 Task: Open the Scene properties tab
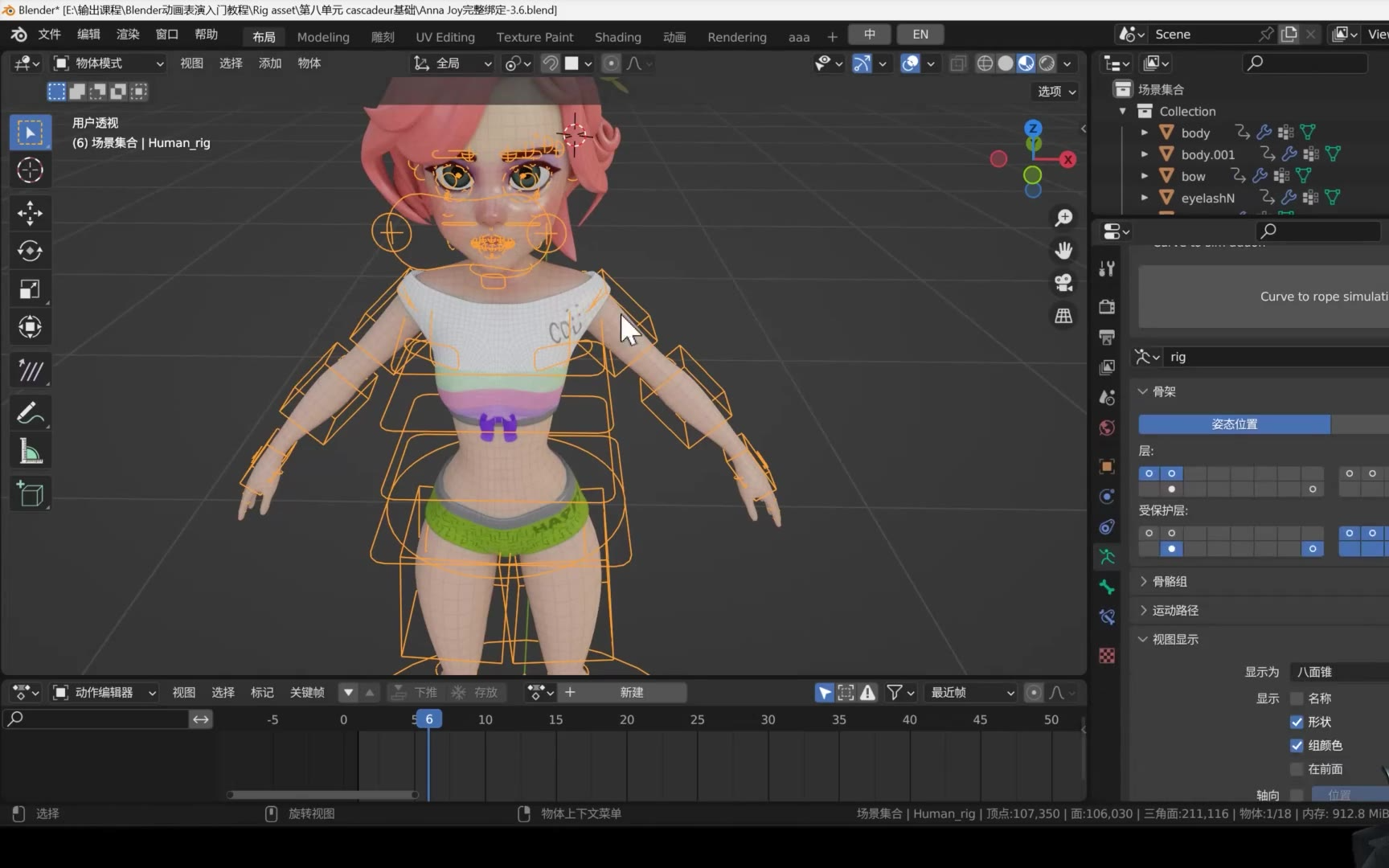click(x=1107, y=398)
